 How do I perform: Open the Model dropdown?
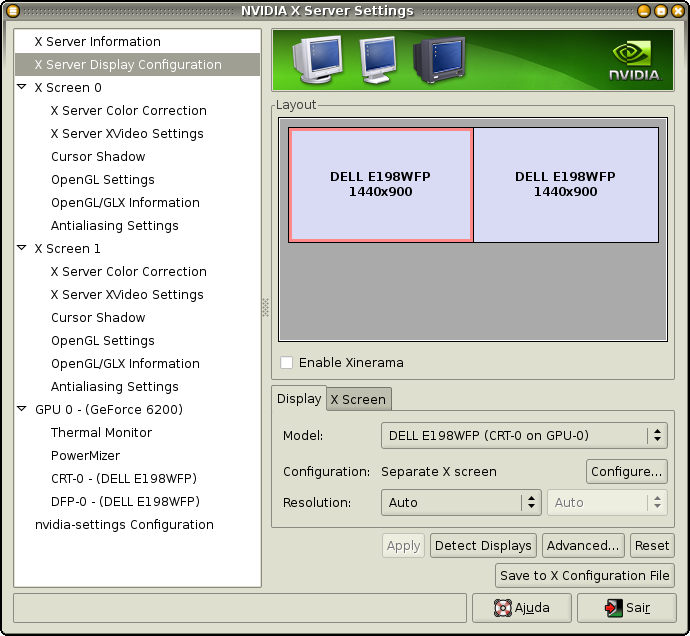pyautogui.click(x=524, y=436)
